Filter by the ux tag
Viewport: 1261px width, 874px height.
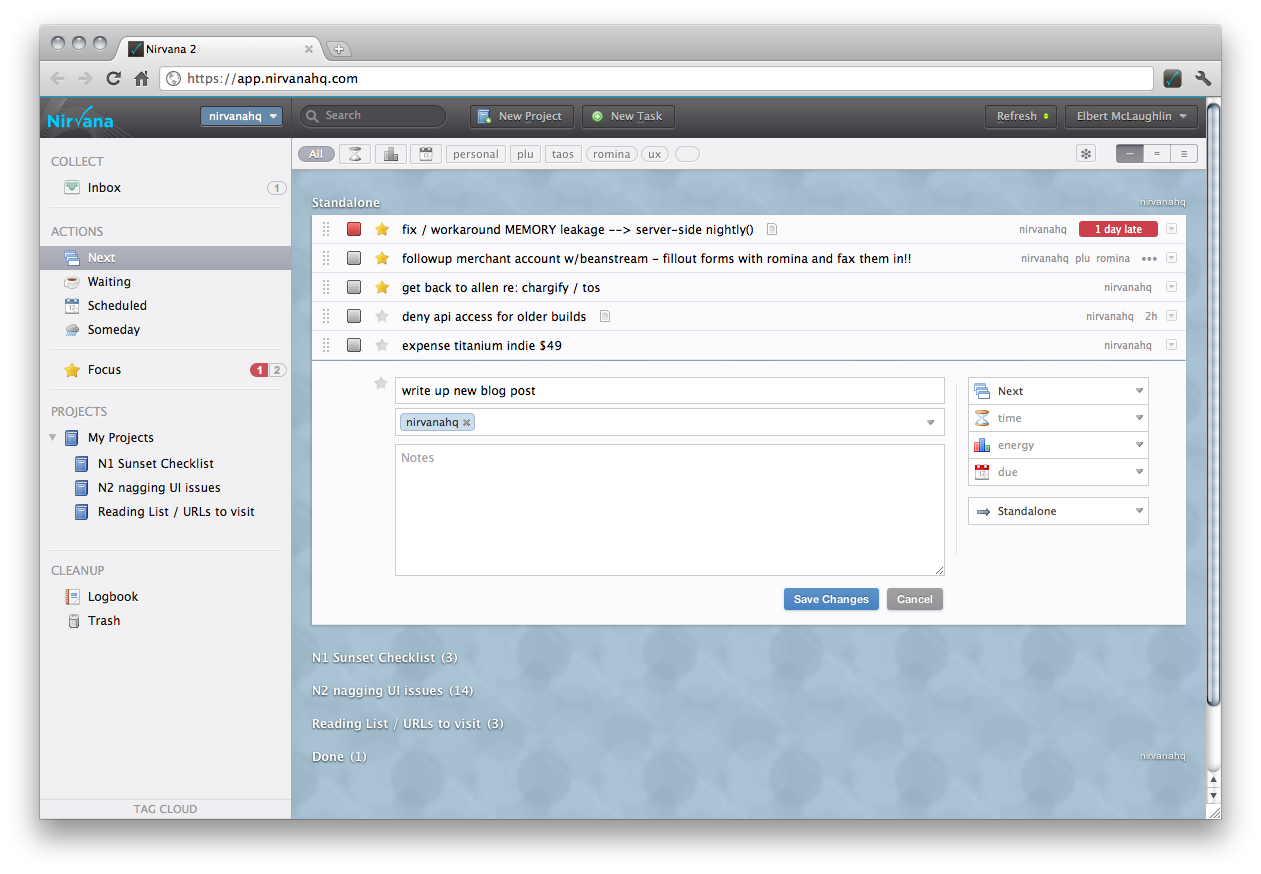coord(655,154)
